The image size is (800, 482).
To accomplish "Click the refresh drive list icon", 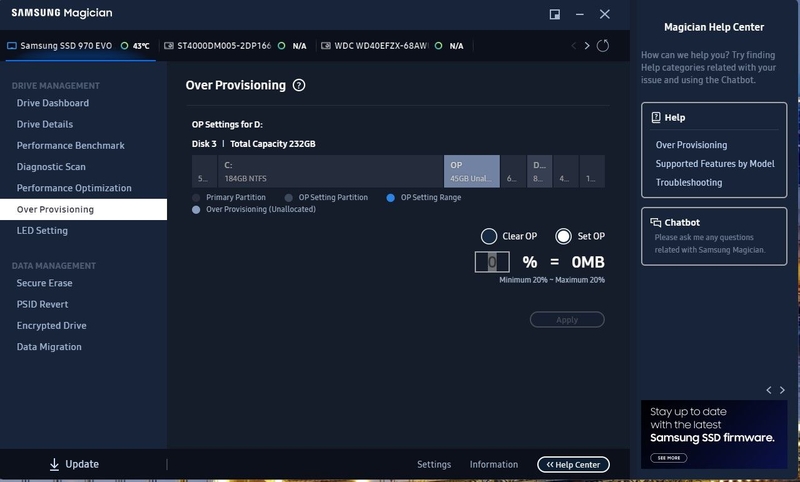I will pos(603,46).
